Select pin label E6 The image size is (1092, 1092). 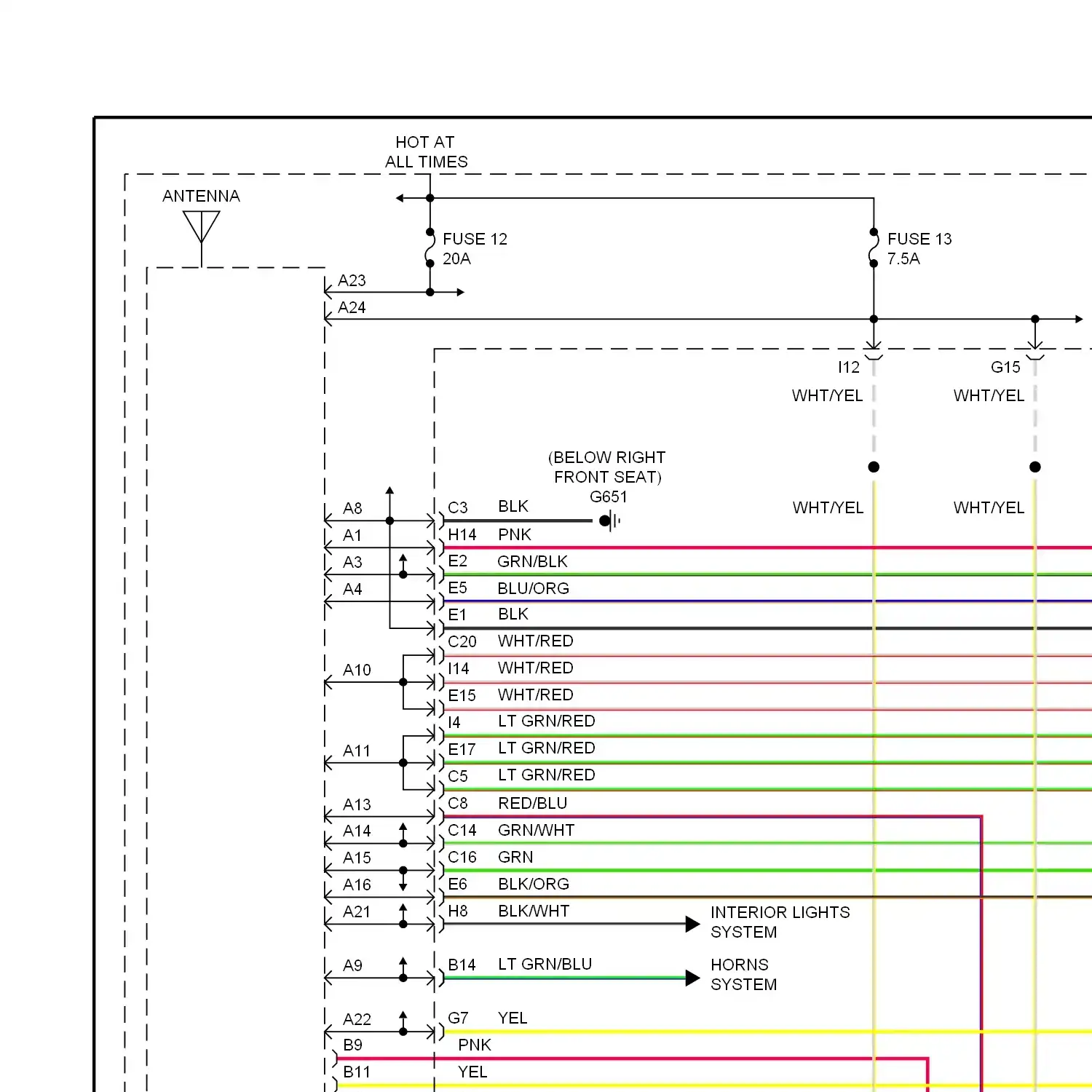click(458, 884)
